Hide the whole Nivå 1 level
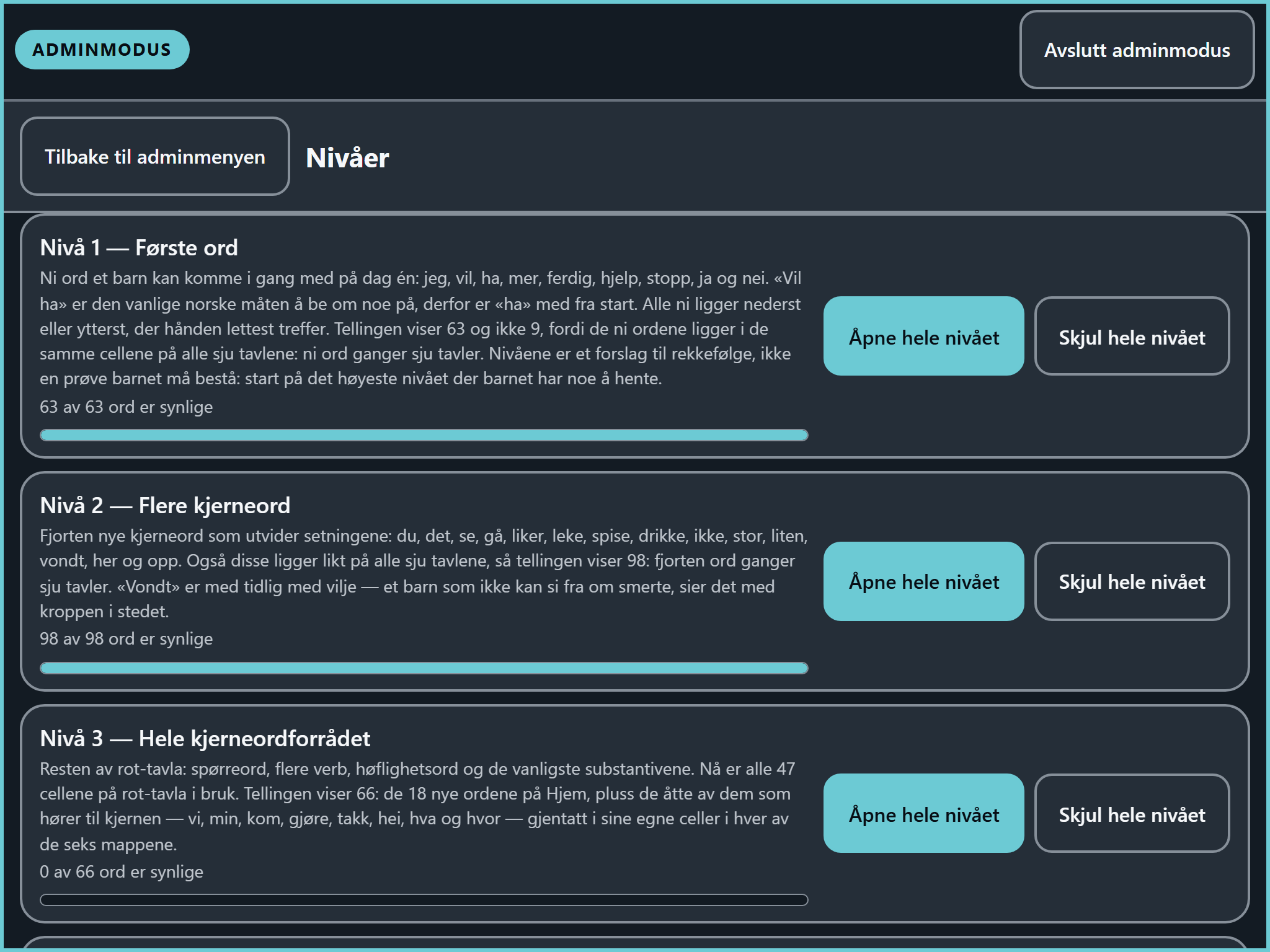This screenshot has width=1270, height=952. (1132, 336)
